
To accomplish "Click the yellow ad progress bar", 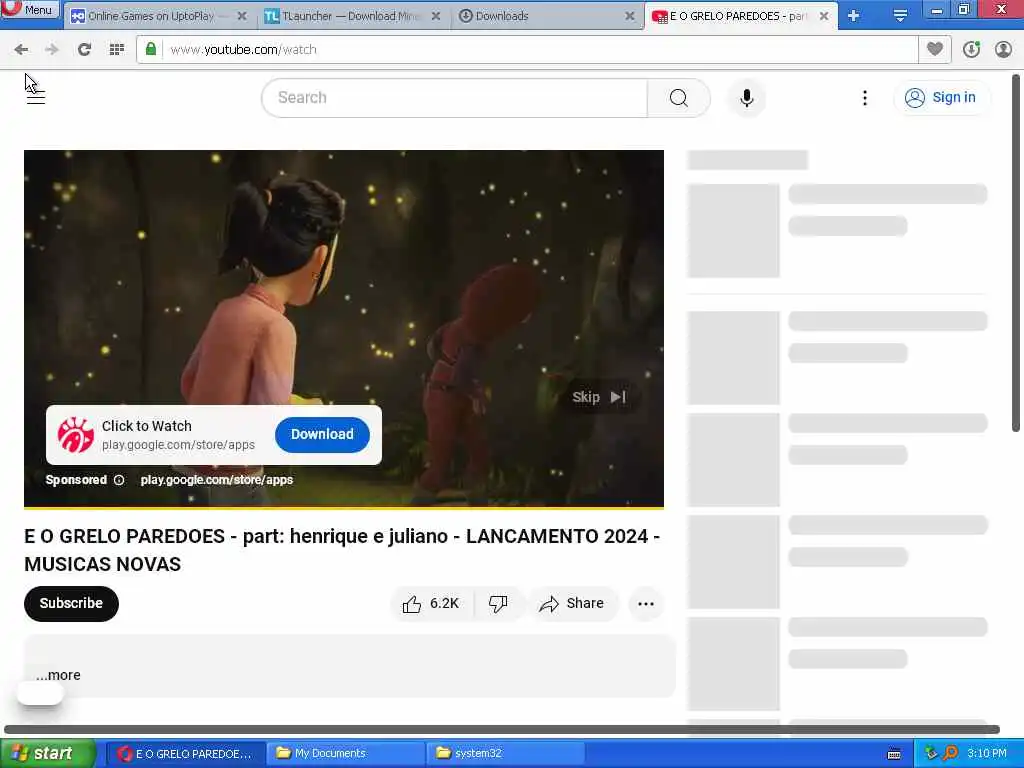I will [x=344, y=507].
